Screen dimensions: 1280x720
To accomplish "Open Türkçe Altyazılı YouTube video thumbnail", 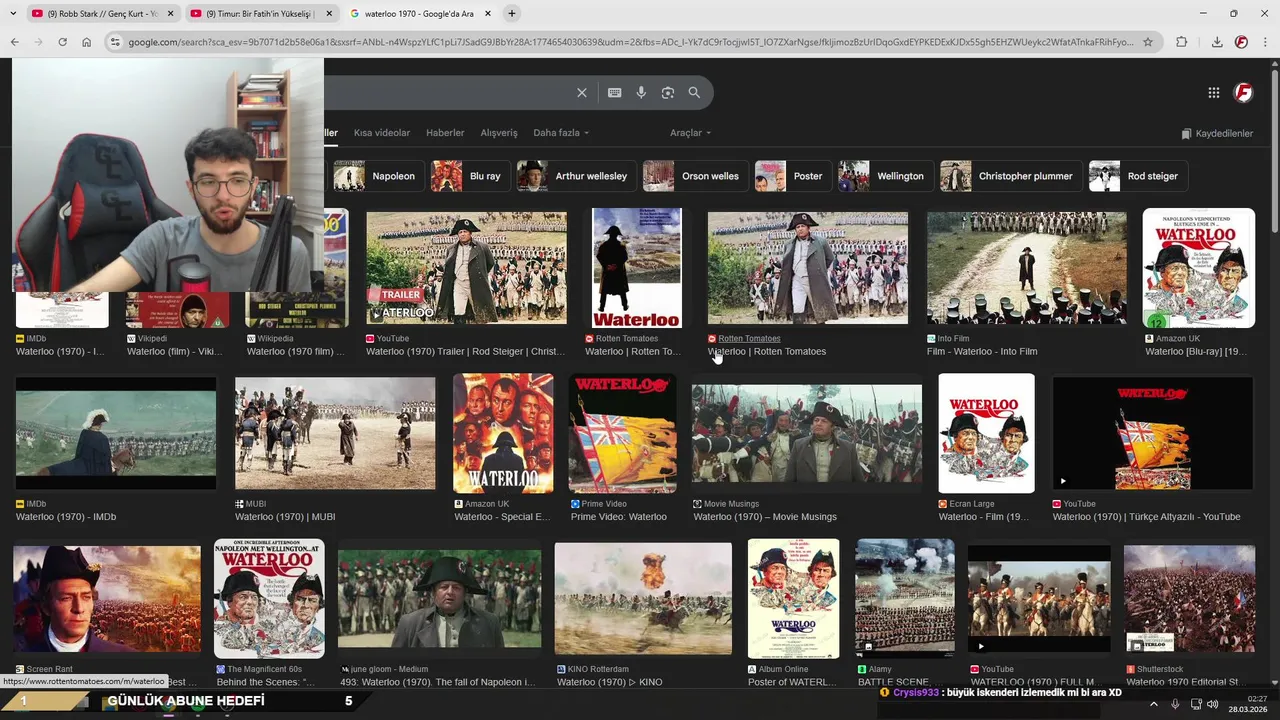I will click(x=1153, y=433).
